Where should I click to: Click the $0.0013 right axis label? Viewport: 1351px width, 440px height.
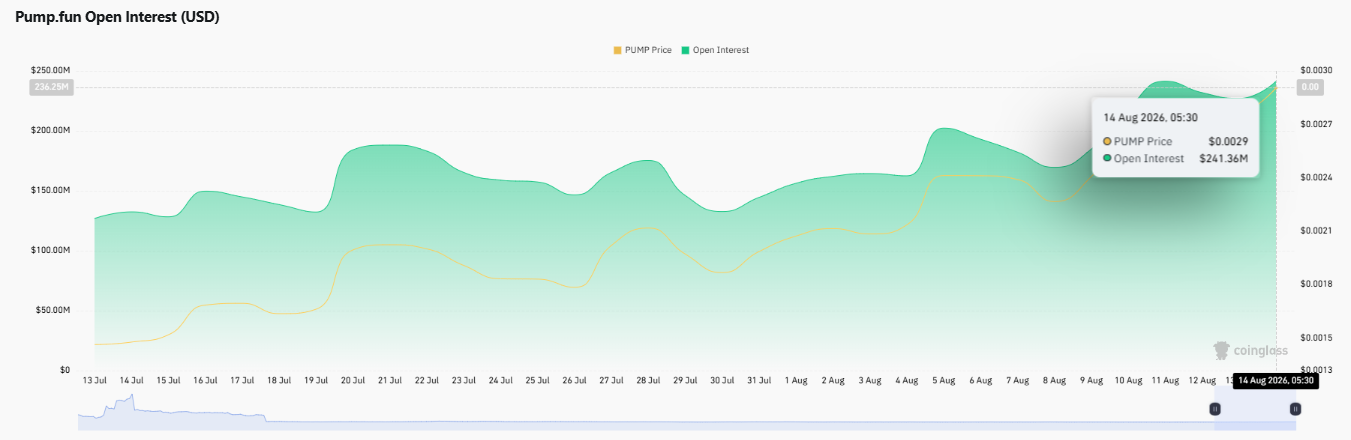coord(1315,370)
